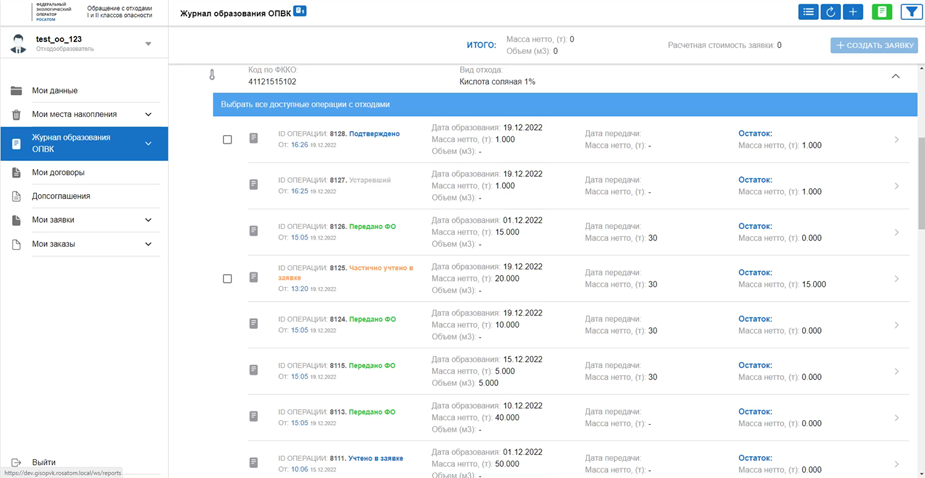Log out with the Выйти link
This screenshot has height=478, width=925.
coord(44,462)
